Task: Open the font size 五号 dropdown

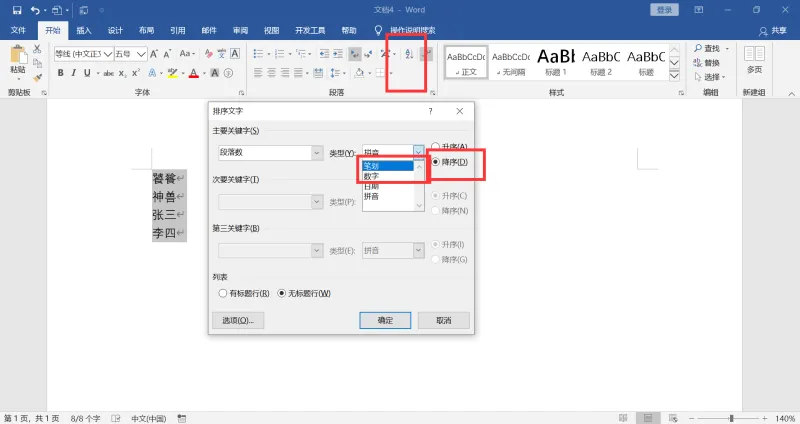Action: coord(141,54)
